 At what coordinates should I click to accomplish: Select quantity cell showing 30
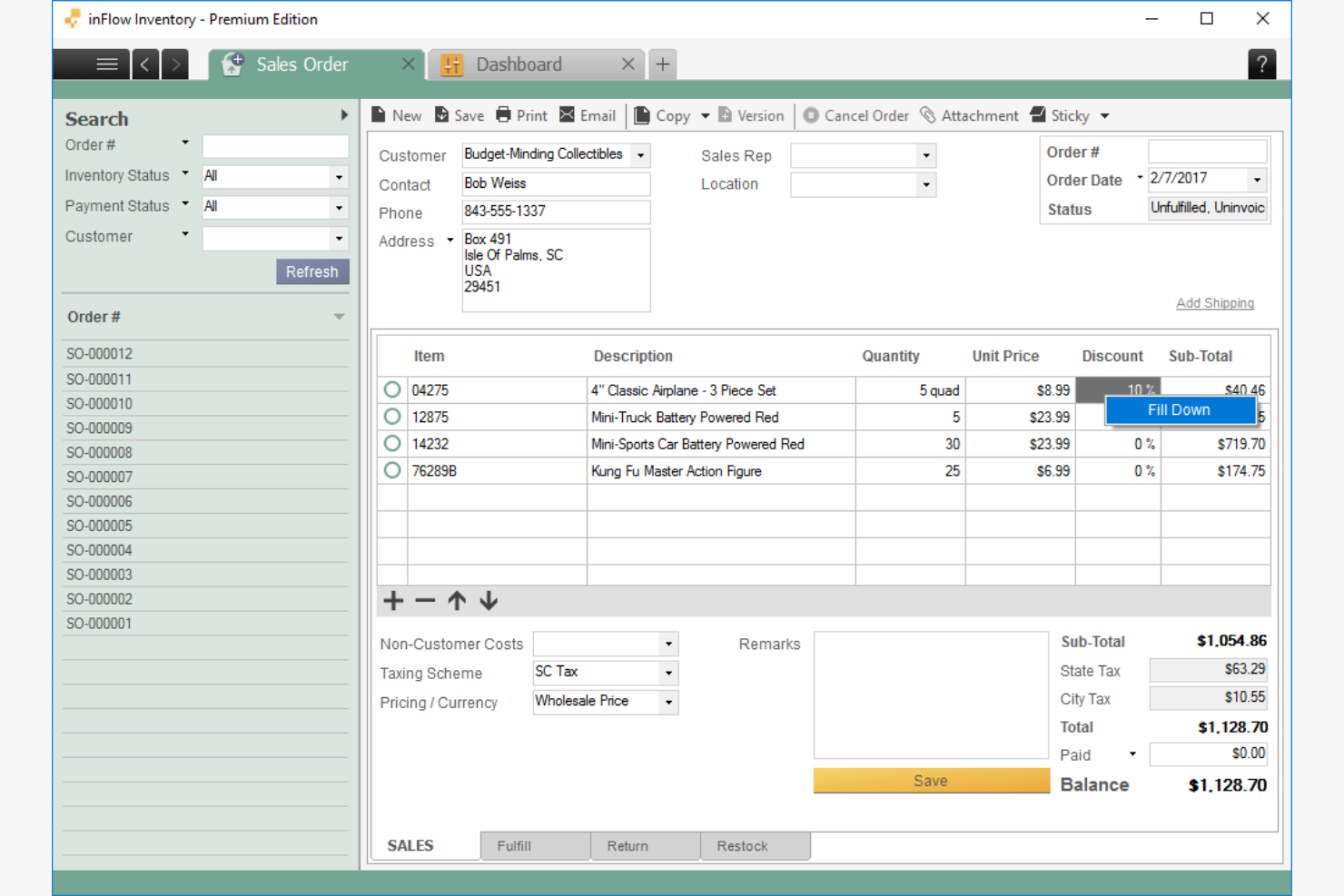[x=910, y=444]
